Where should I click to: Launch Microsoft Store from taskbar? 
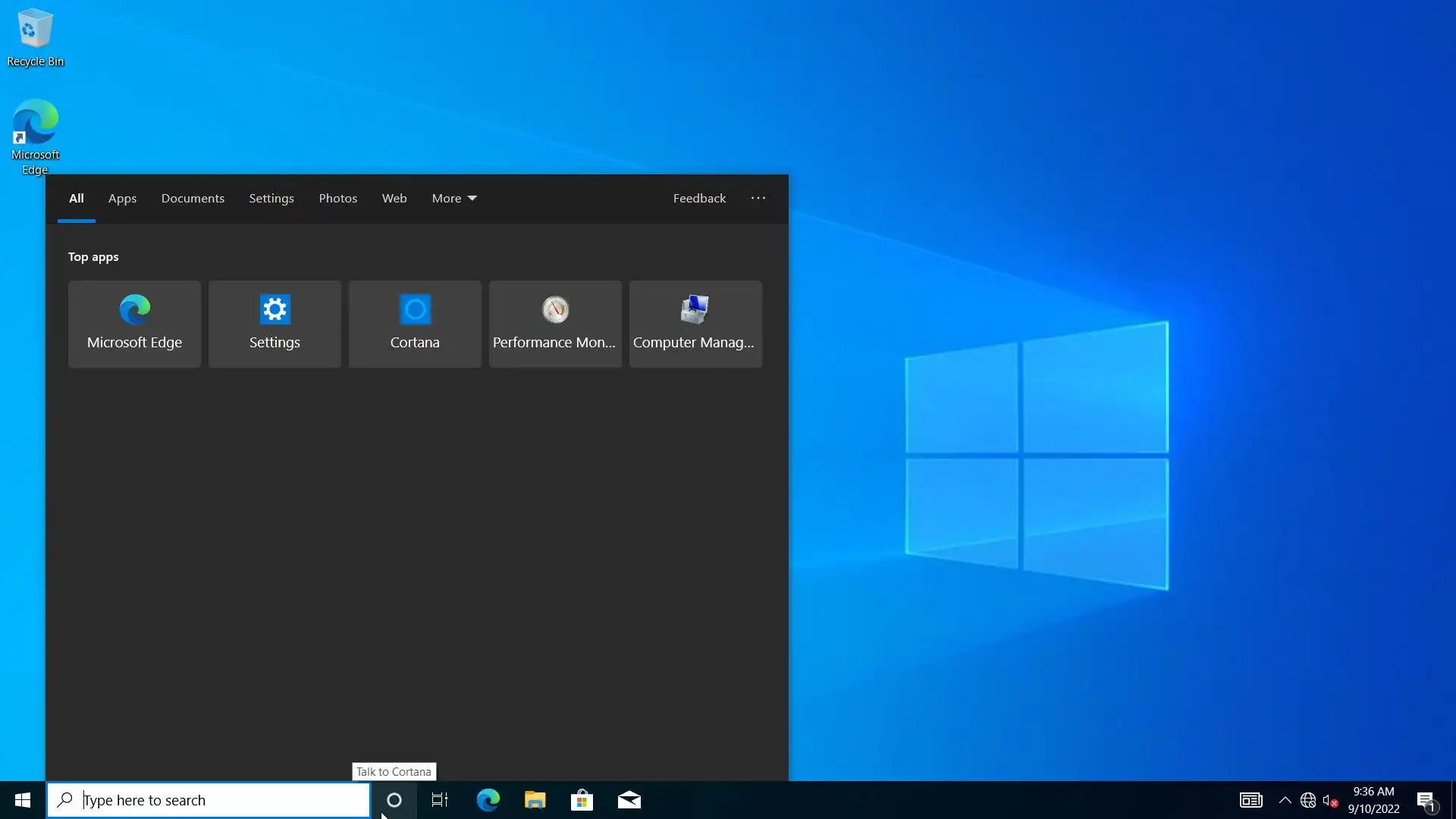pos(582,800)
